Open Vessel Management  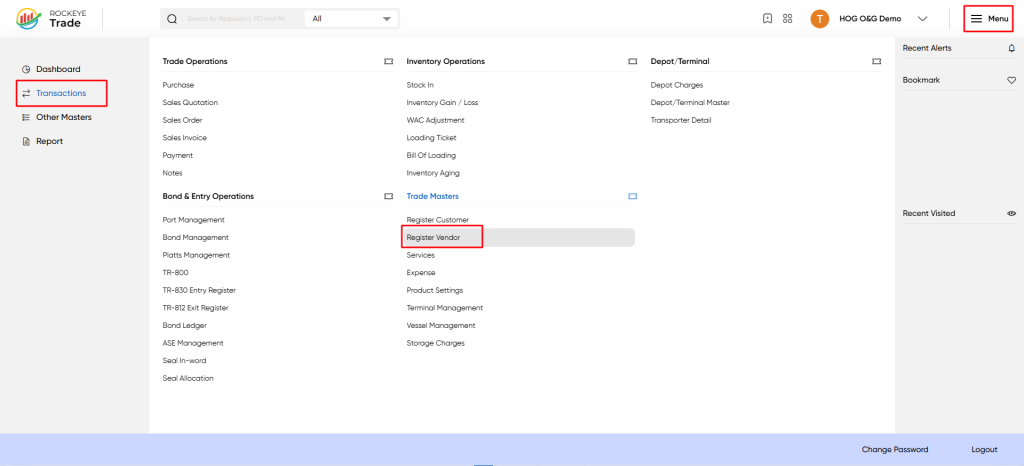tap(441, 326)
